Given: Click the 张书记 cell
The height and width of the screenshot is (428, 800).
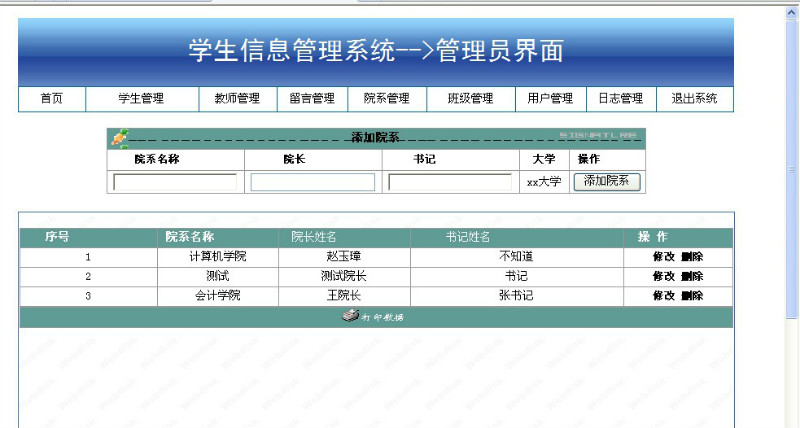Looking at the screenshot, I should coord(516,296).
